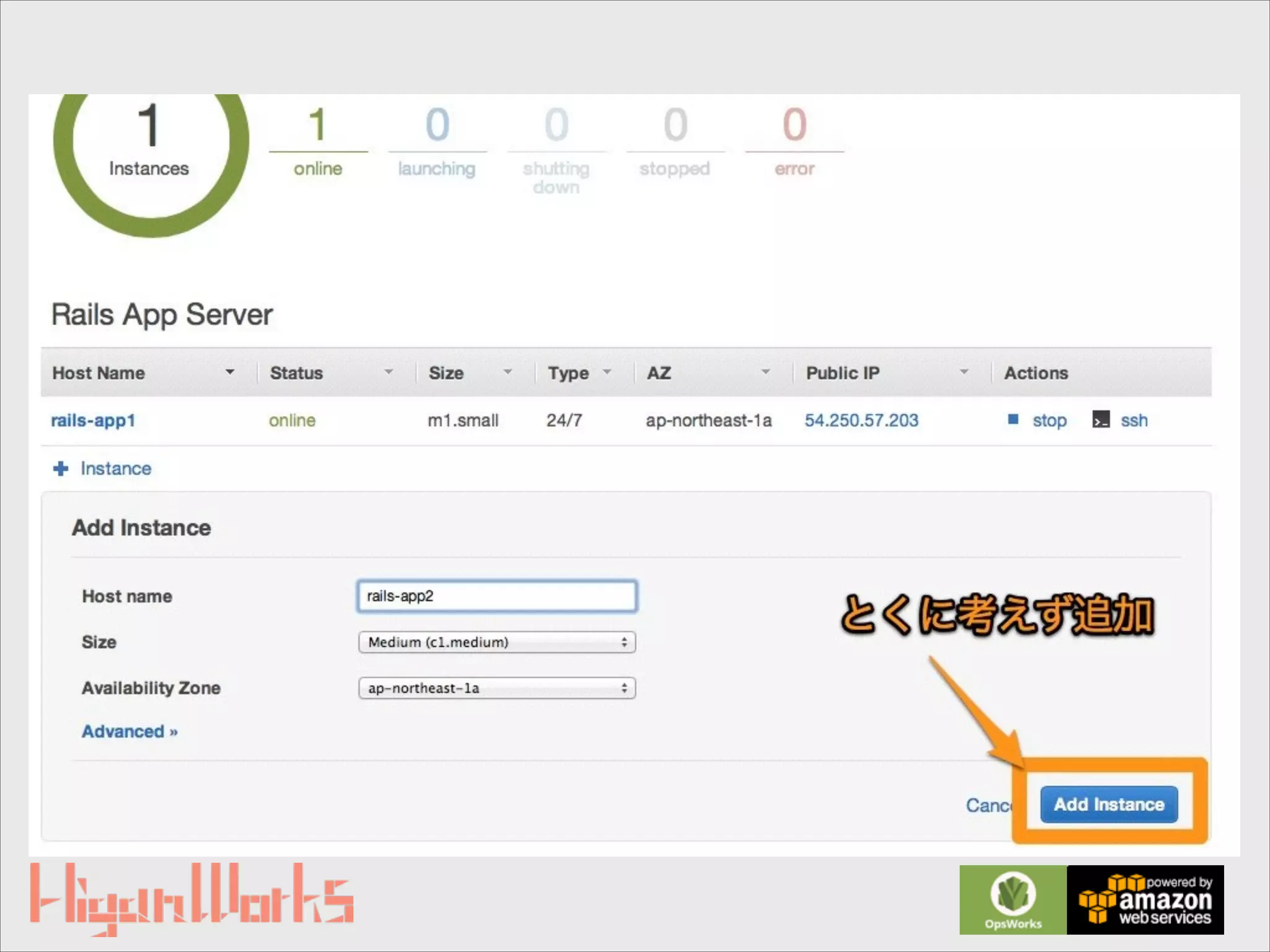Click the ssh terminal icon

click(x=1101, y=420)
